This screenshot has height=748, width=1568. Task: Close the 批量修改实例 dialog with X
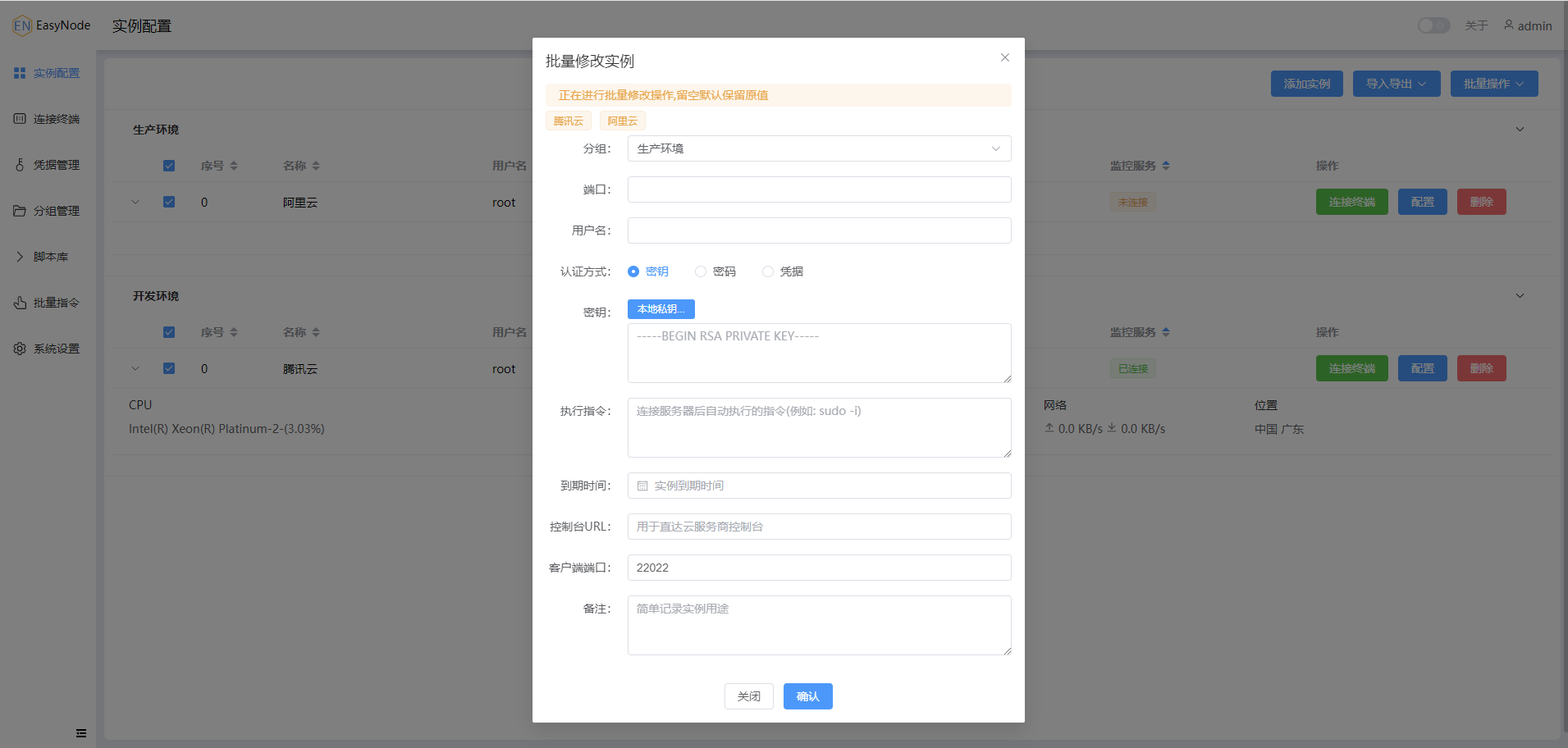pyautogui.click(x=1004, y=57)
